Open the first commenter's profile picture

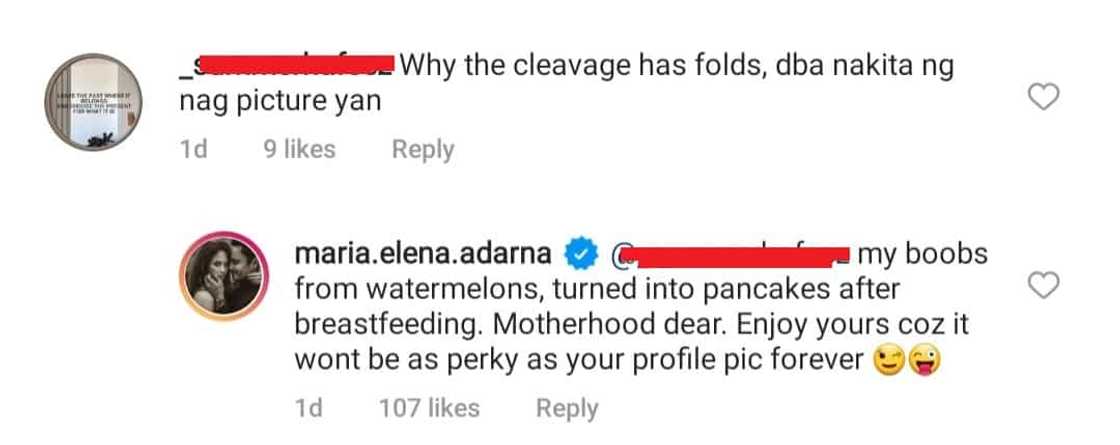coord(99,101)
